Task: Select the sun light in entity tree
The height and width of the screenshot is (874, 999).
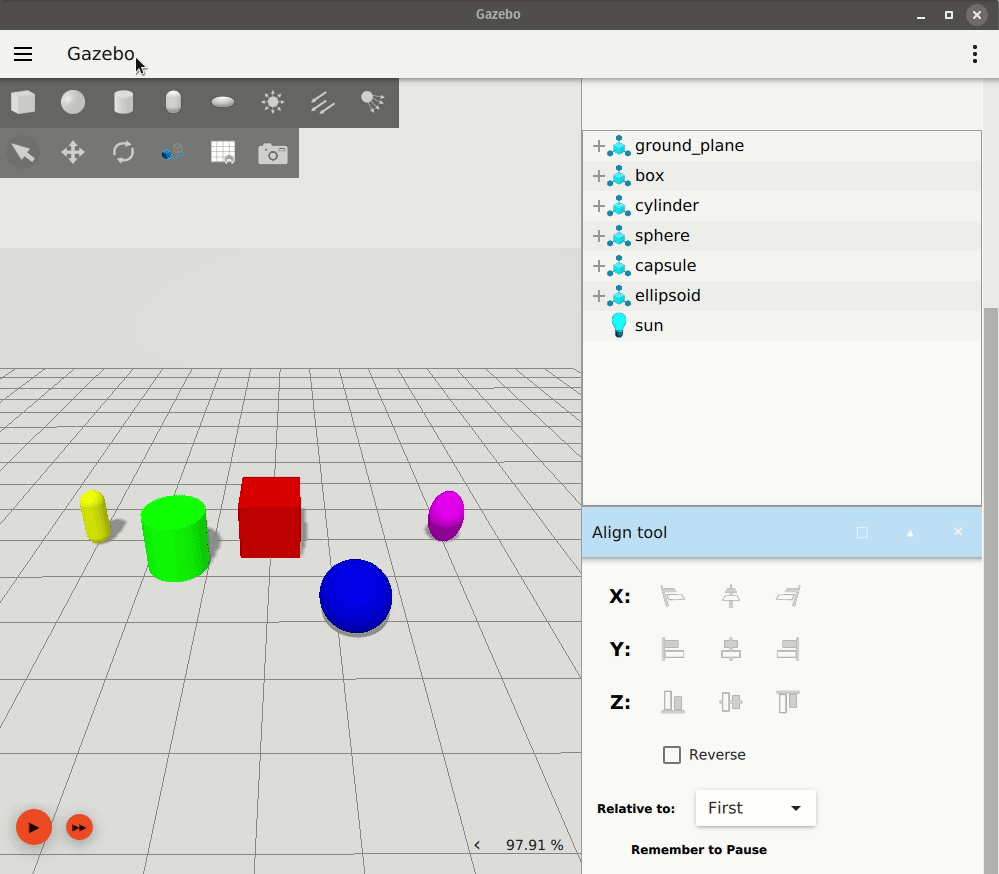Action: pos(648,326)
